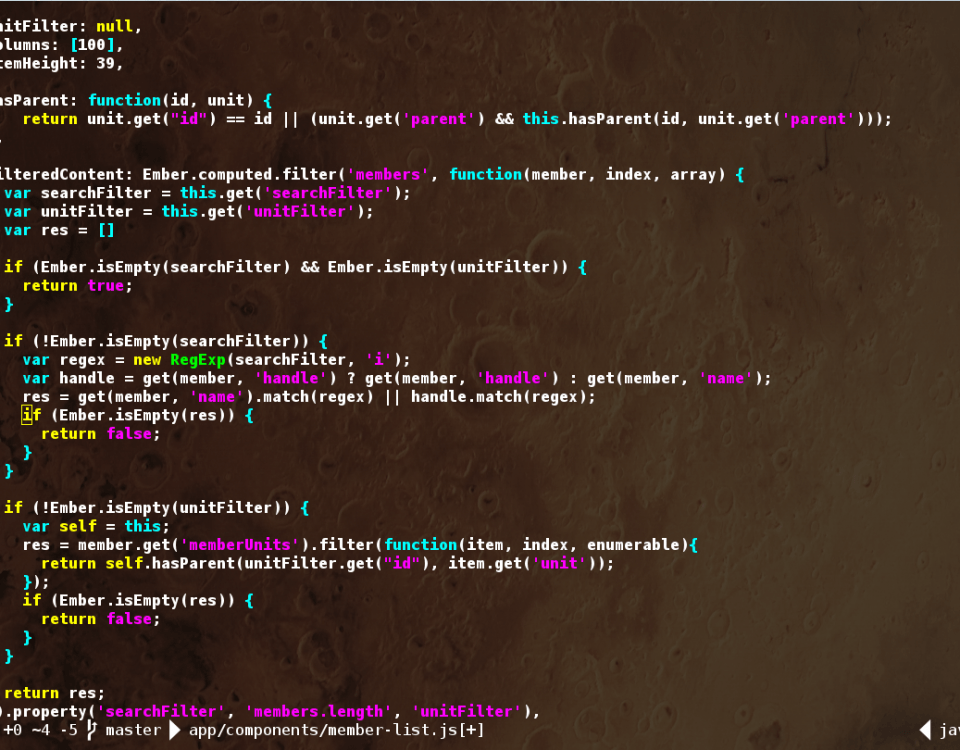Click the null value after unitFilter
The width and height of the screenshot is (960, 750).
pos(115,26)
